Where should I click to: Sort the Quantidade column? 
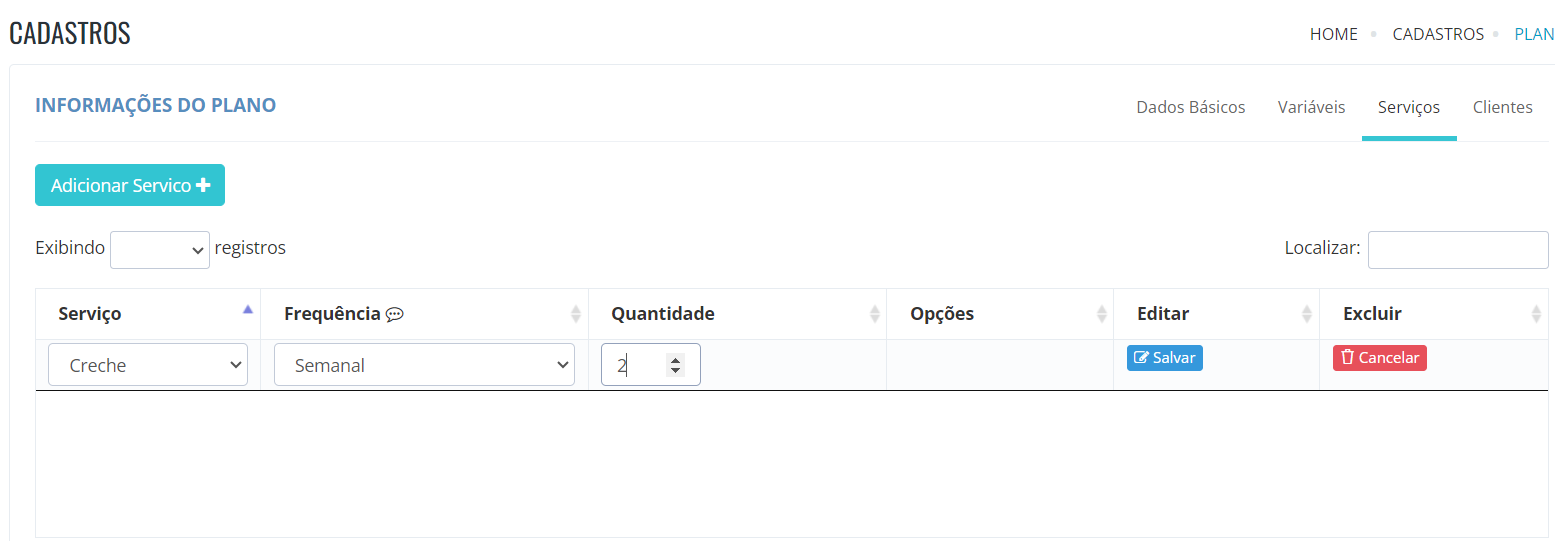point(875,314)
